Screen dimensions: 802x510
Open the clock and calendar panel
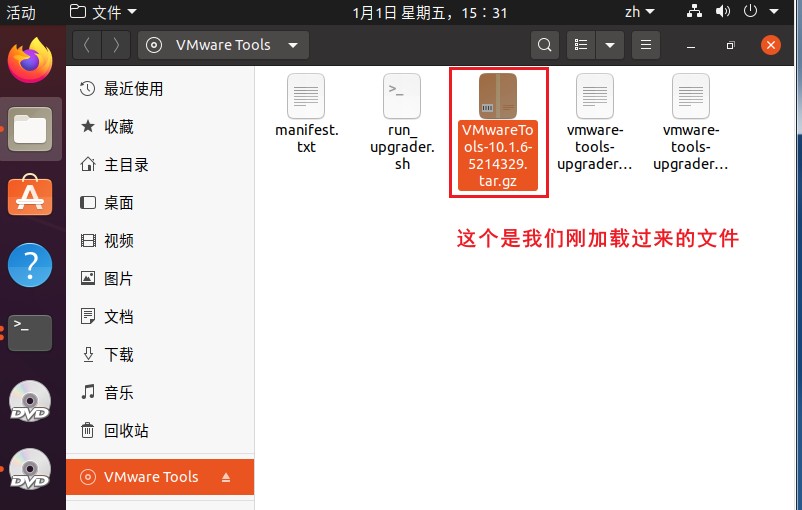430,12
